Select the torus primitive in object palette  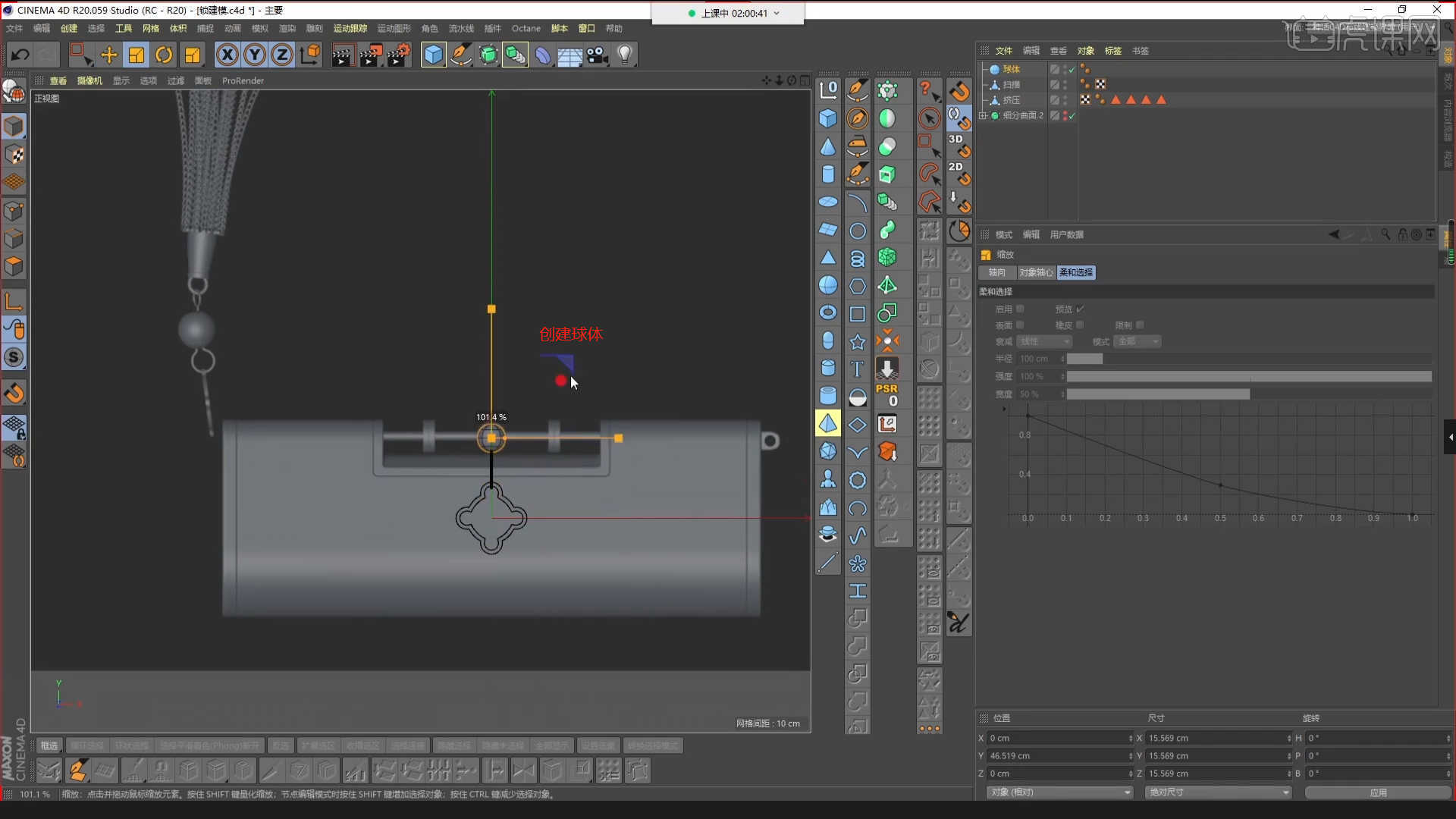click(x=828, y=312)
